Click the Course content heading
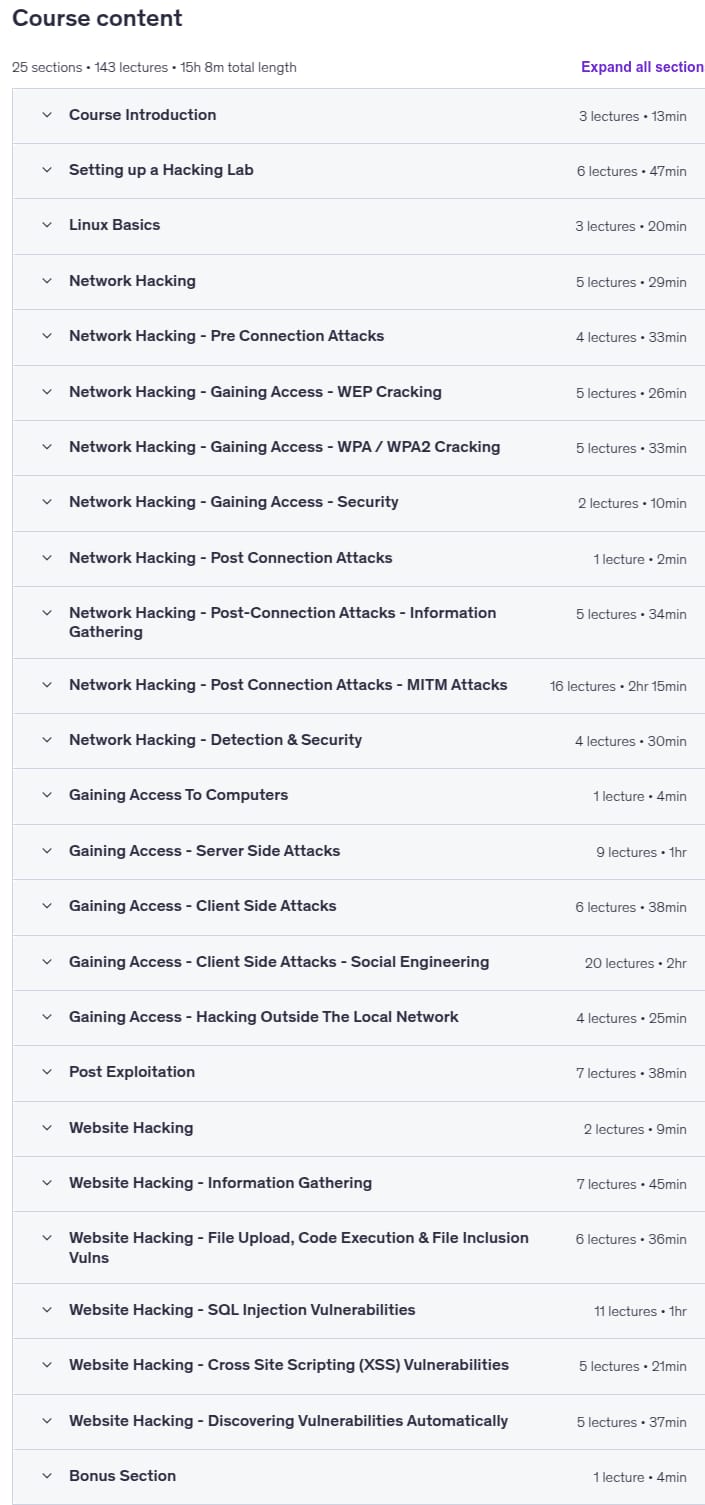 (x=97, y=18)
